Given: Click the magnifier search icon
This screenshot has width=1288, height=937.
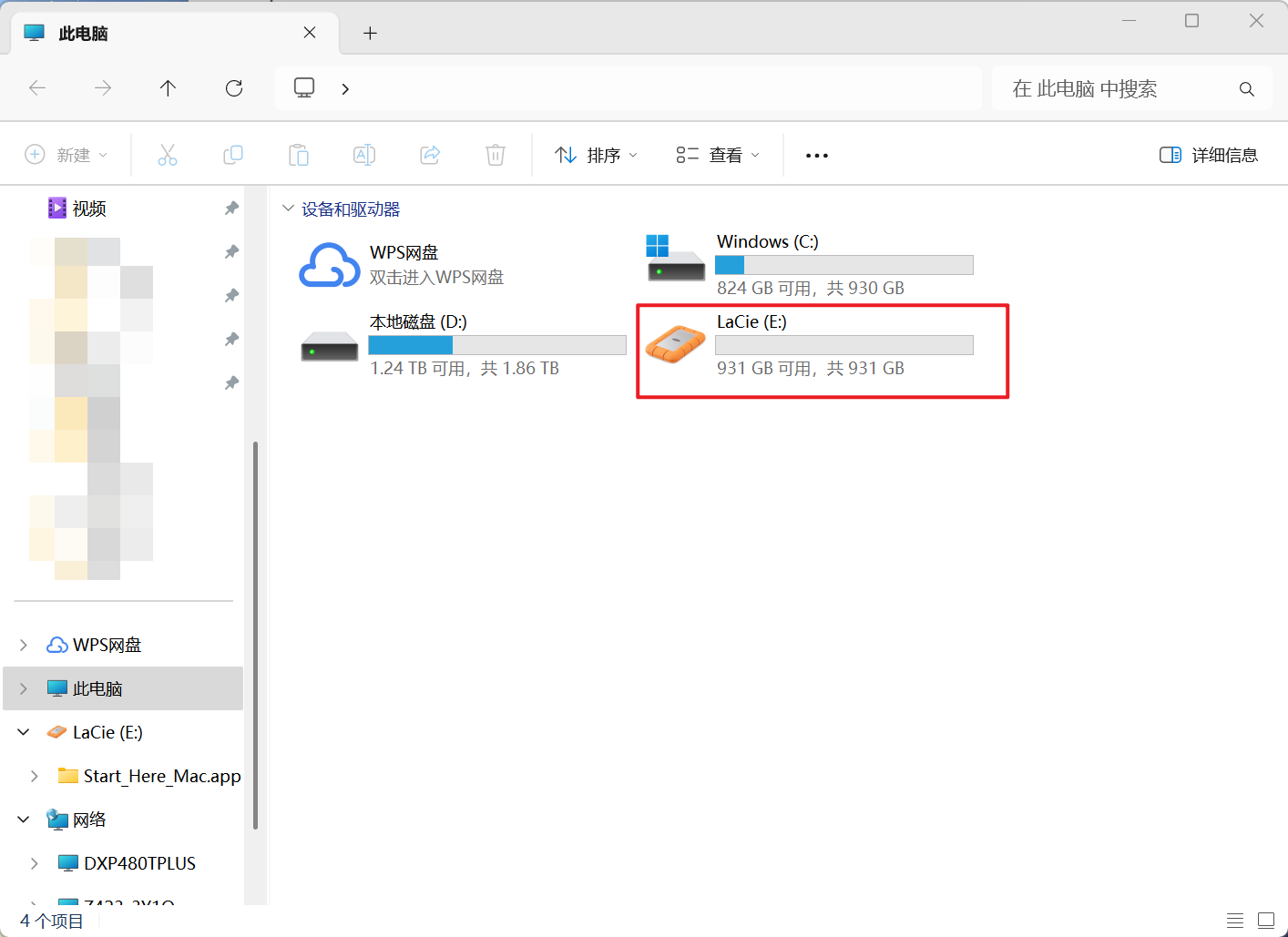Looking at the screenshot, I should (x=1247, y=89).
